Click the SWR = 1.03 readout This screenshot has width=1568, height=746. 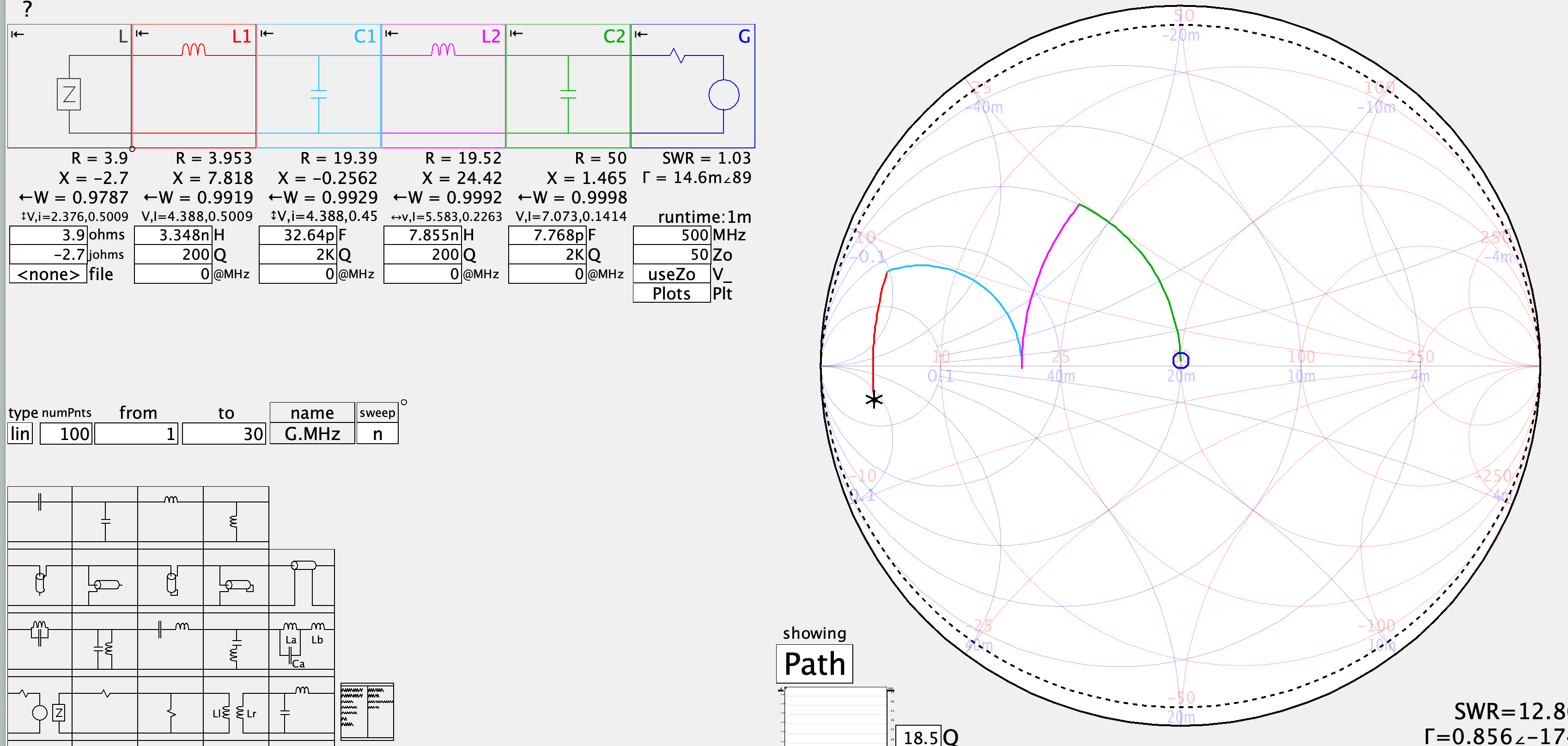pos(706,159)
